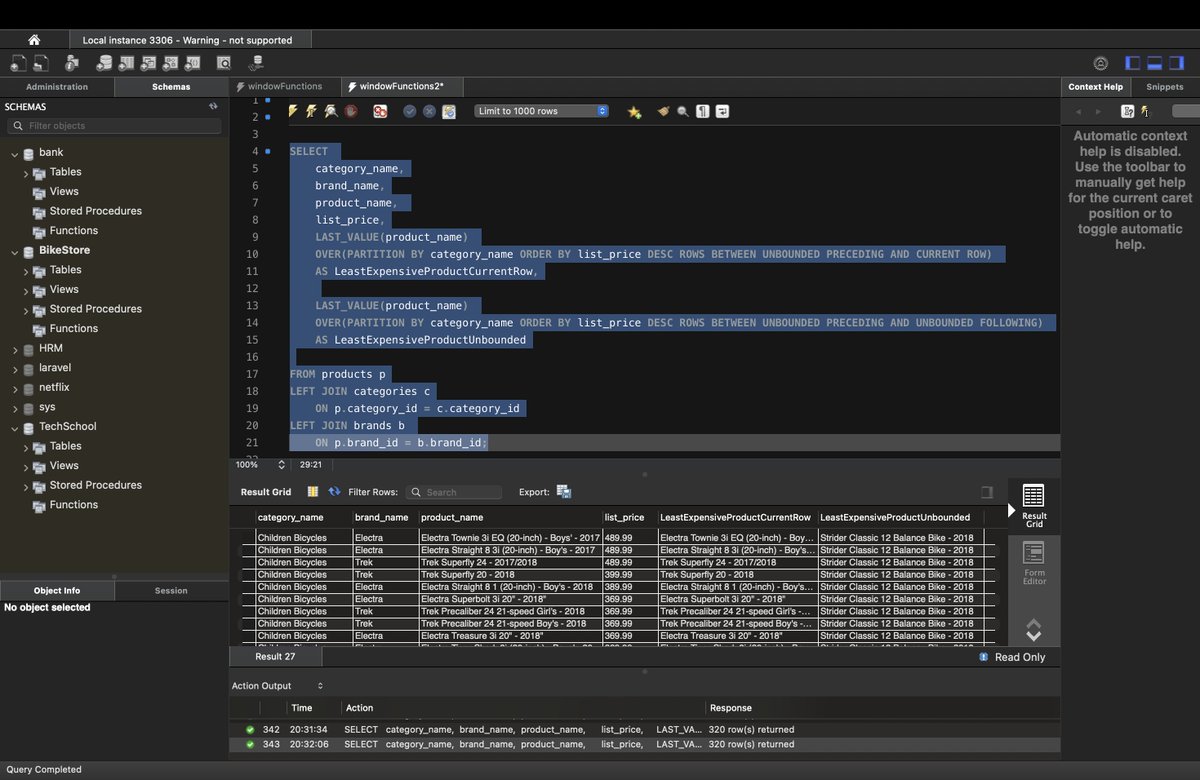This screenshot has height=780, width=1200.
Task: Open the Result Grid view panel button
Action: (1034, 506)
